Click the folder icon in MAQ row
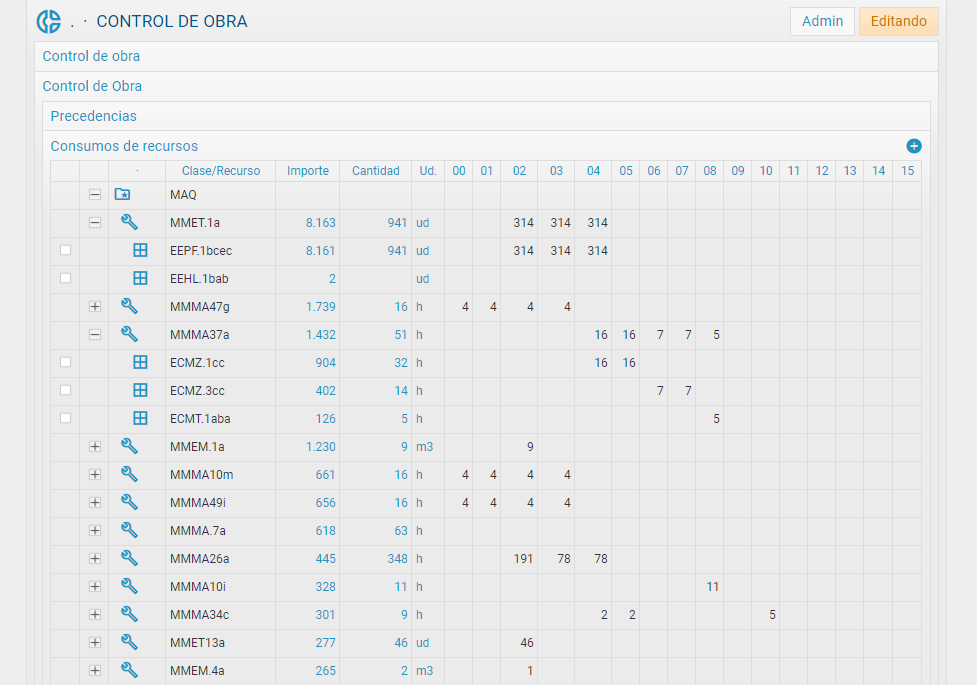This screenshot has width=977, height=685. (x=122, y=194)
